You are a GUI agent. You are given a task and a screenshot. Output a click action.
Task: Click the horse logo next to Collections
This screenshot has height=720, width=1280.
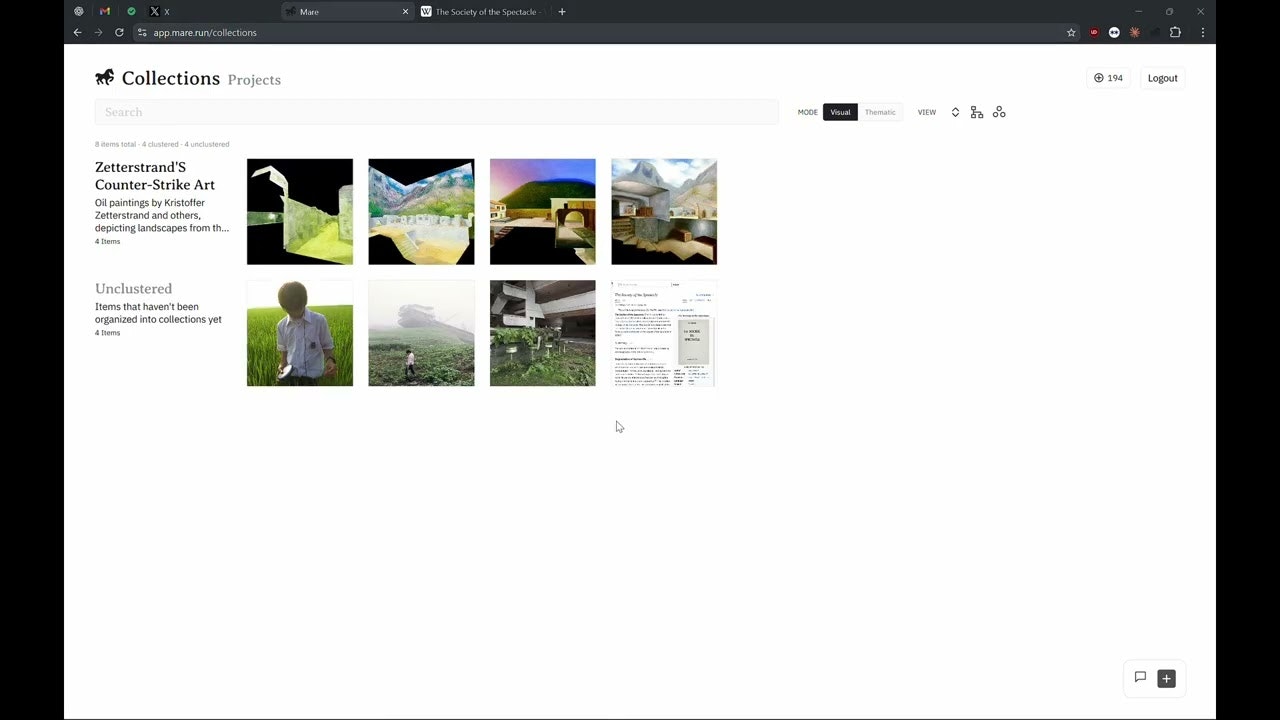(104, 77)
